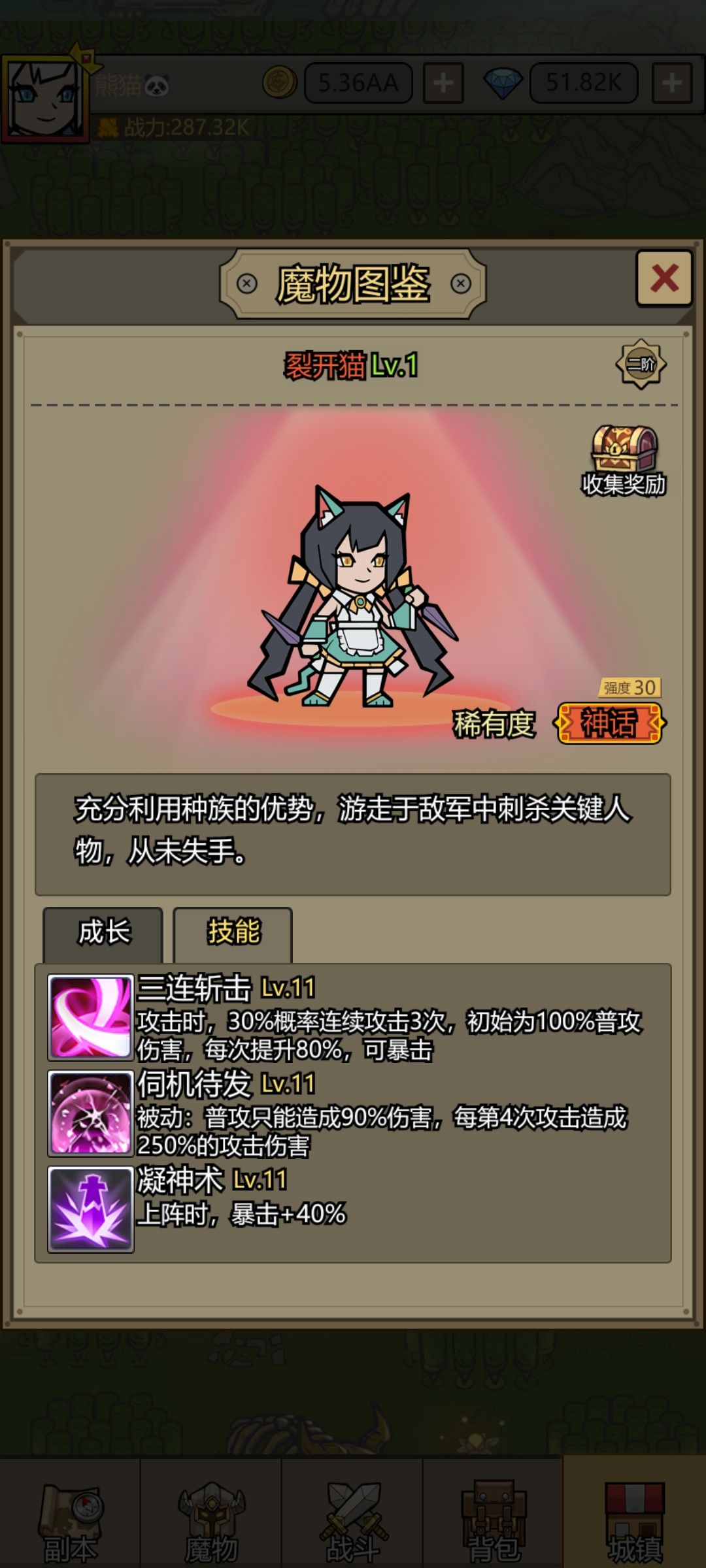Add more gold with plus button
Viewport: 706px width, 1568px height.
point(443,83)
